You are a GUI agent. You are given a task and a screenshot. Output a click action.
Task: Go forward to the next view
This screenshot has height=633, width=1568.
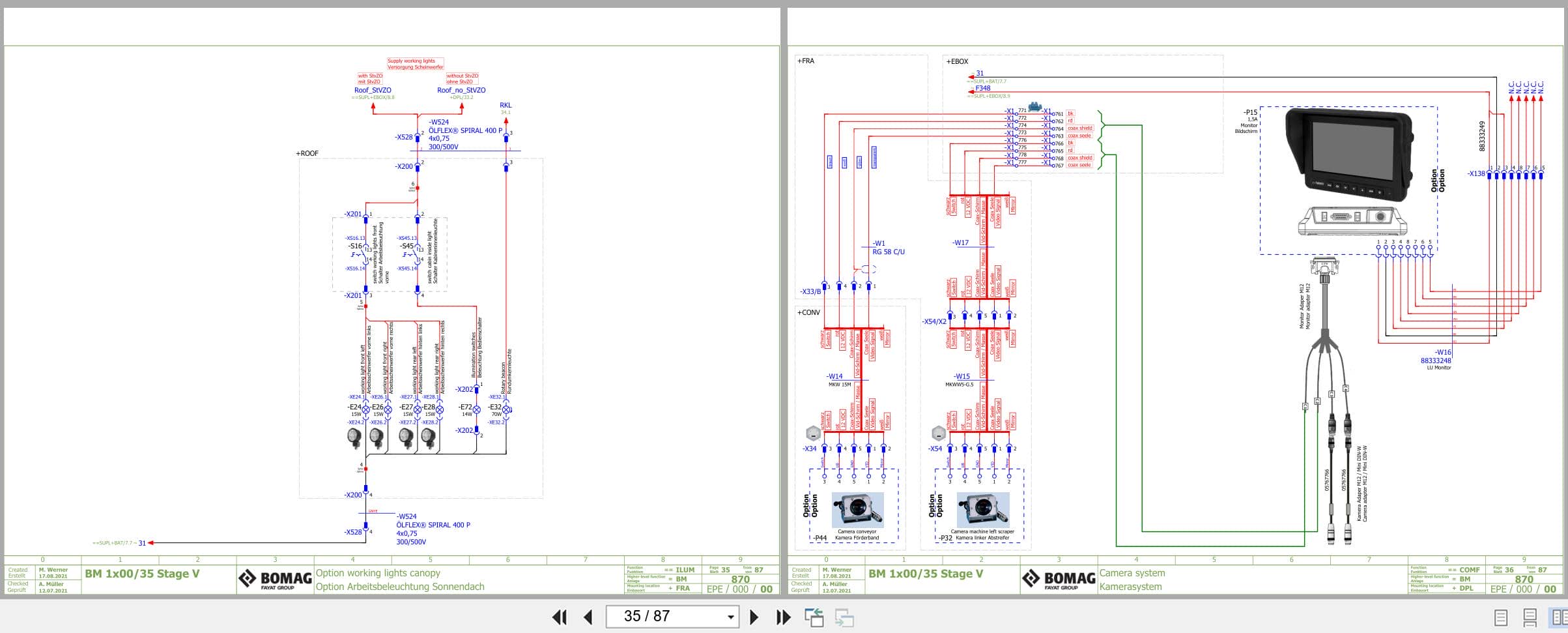tap(844, 617)
